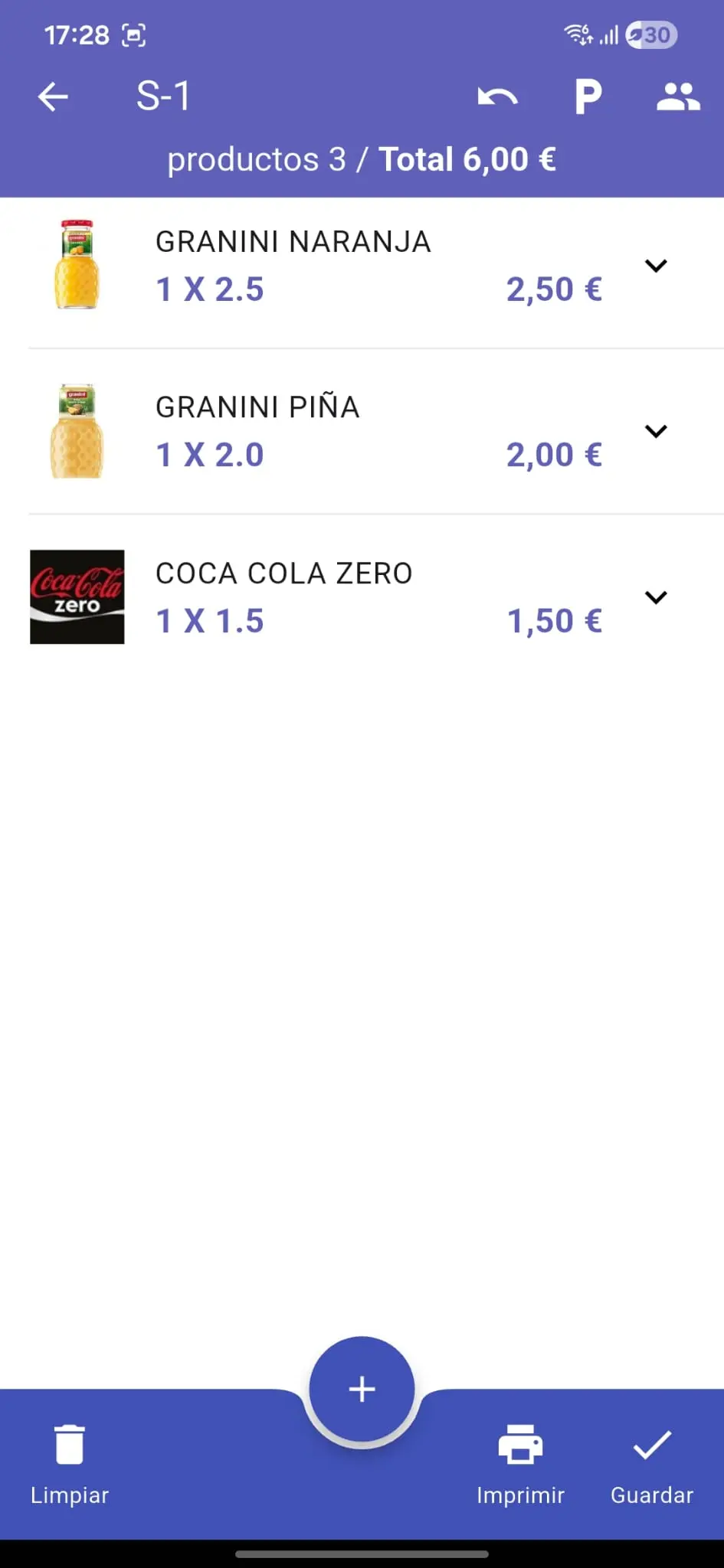Tap the back arrow icon
The height and width of the screenshot is (1568, 724).
(x=53, y=96)
